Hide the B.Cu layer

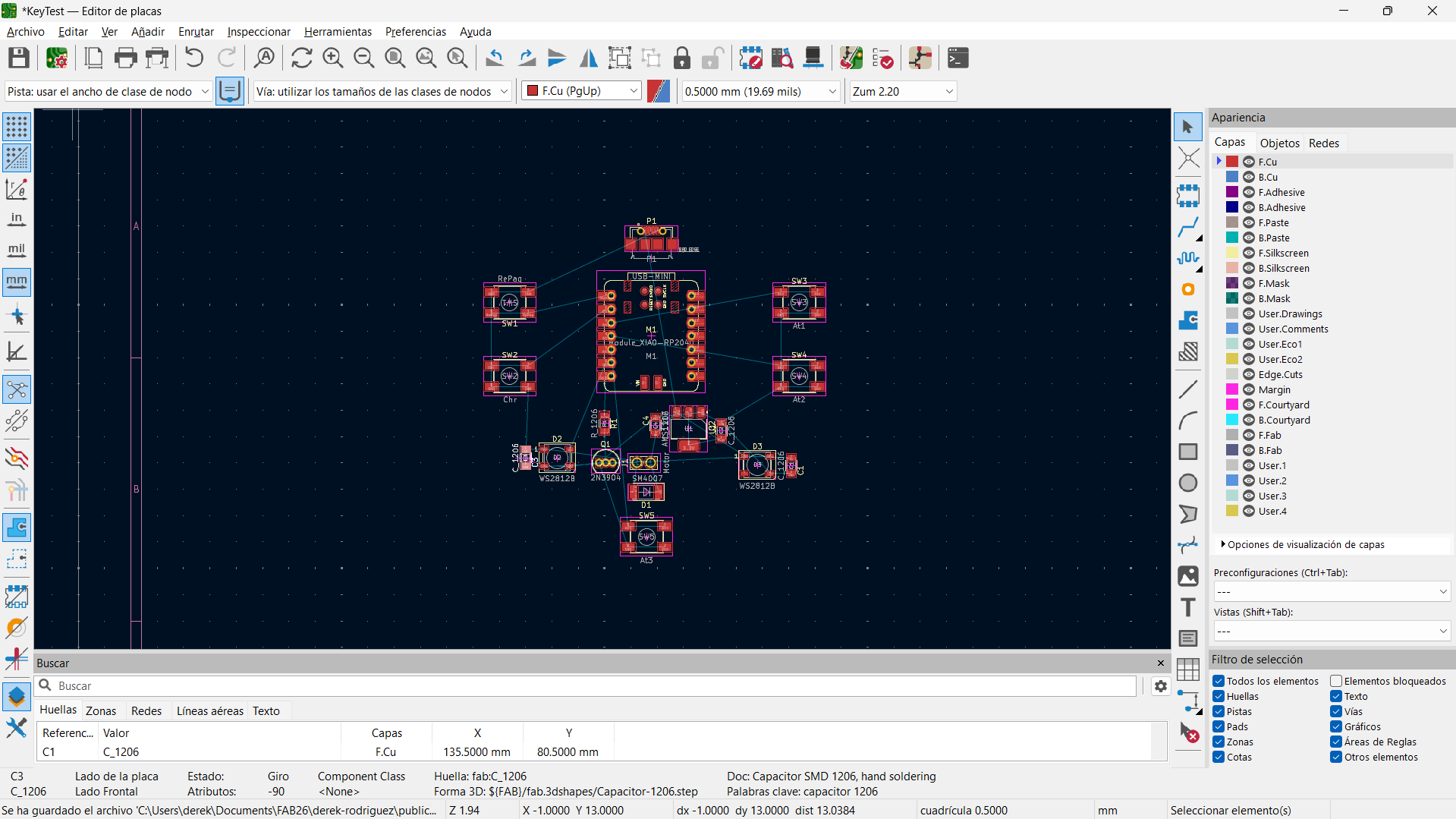1249,177
